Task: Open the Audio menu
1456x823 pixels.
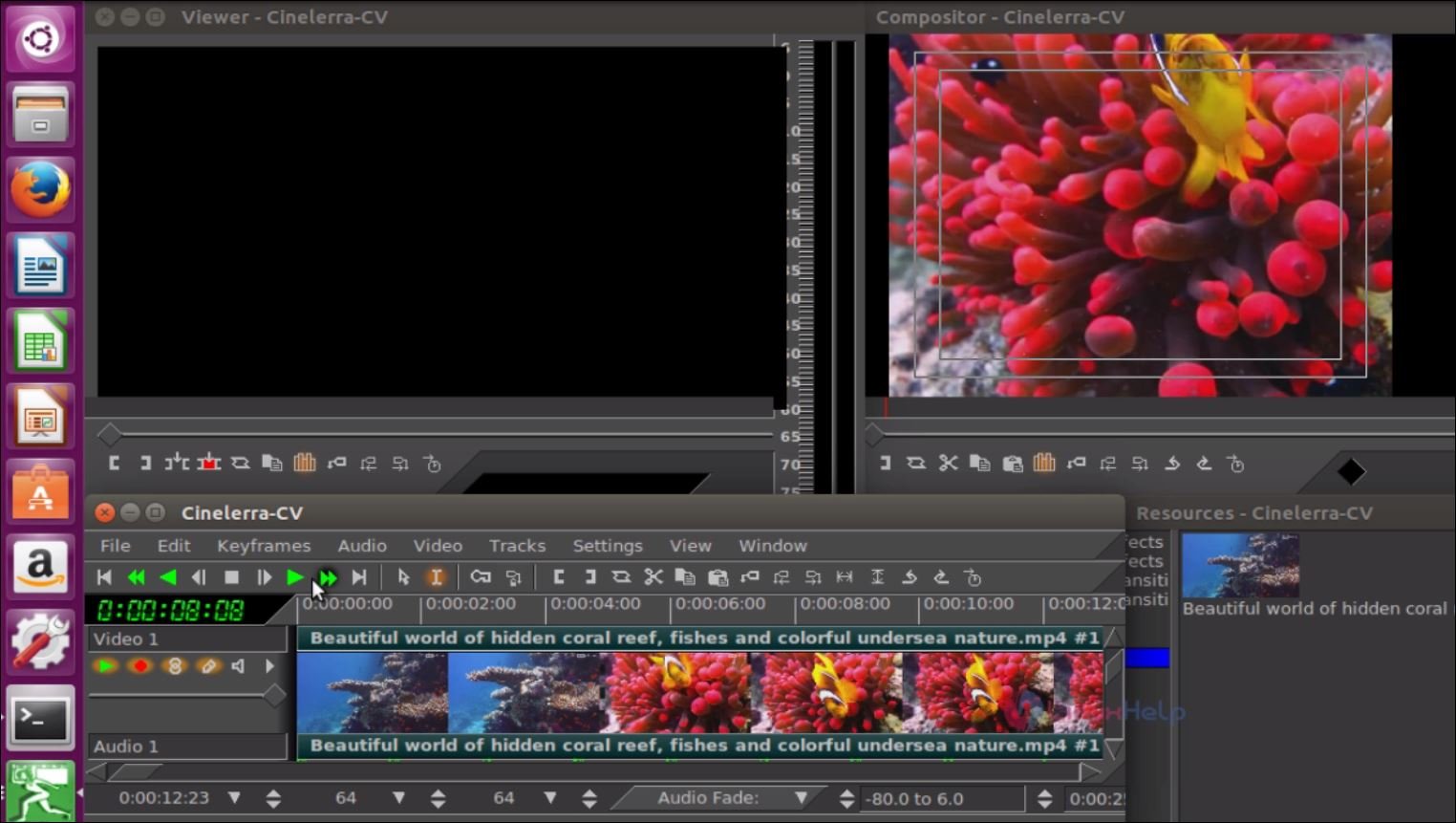Action: pos(362,546)
